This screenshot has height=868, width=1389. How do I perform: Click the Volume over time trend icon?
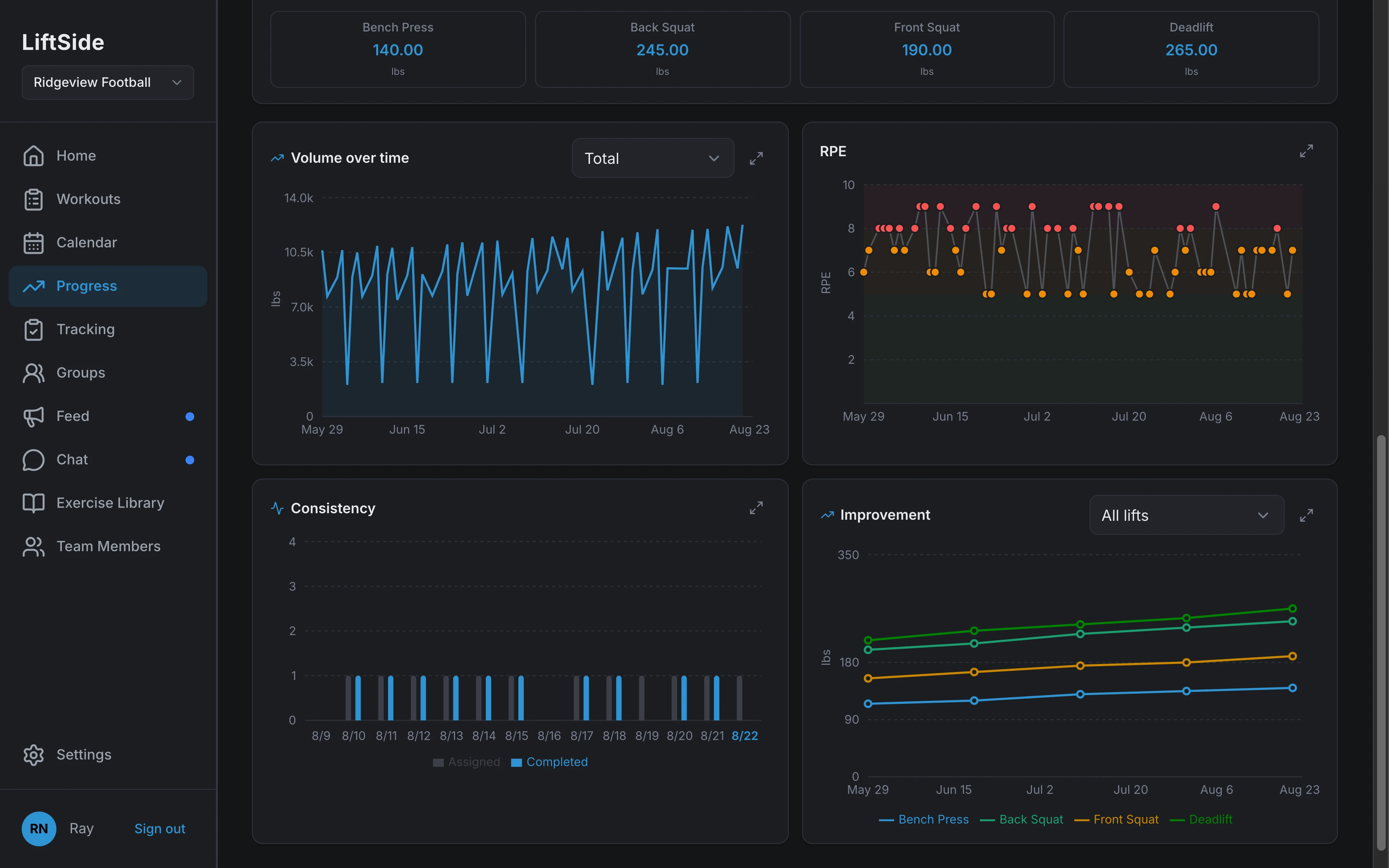277,158
